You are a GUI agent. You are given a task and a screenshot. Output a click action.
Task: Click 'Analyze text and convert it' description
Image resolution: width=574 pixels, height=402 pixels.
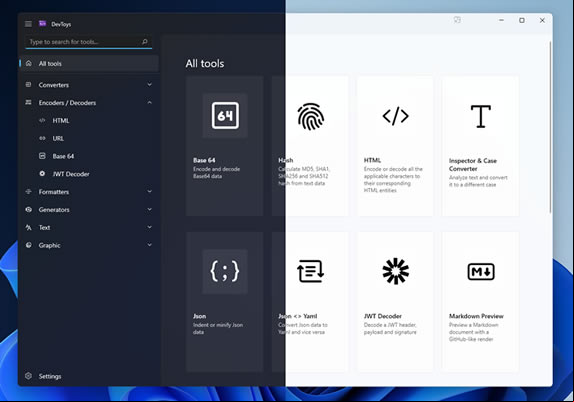point(478,181)
